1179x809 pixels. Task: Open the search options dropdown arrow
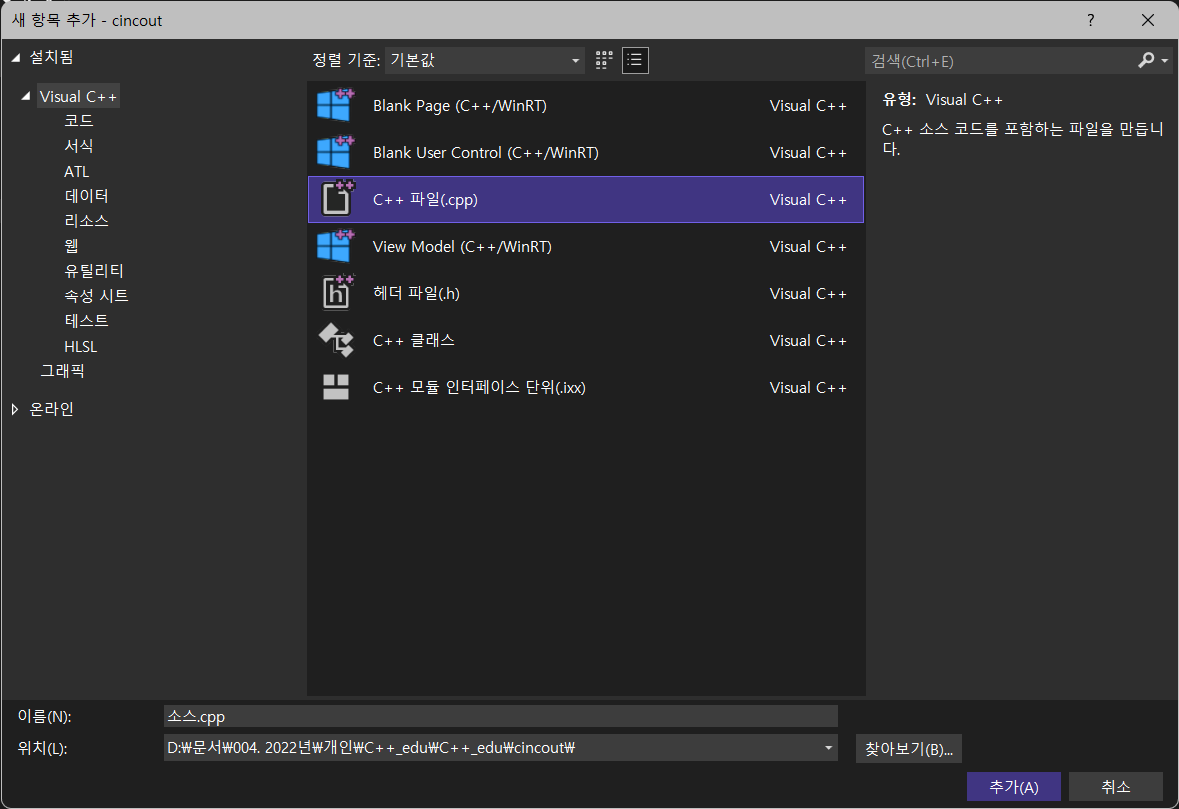[1165, 61]
